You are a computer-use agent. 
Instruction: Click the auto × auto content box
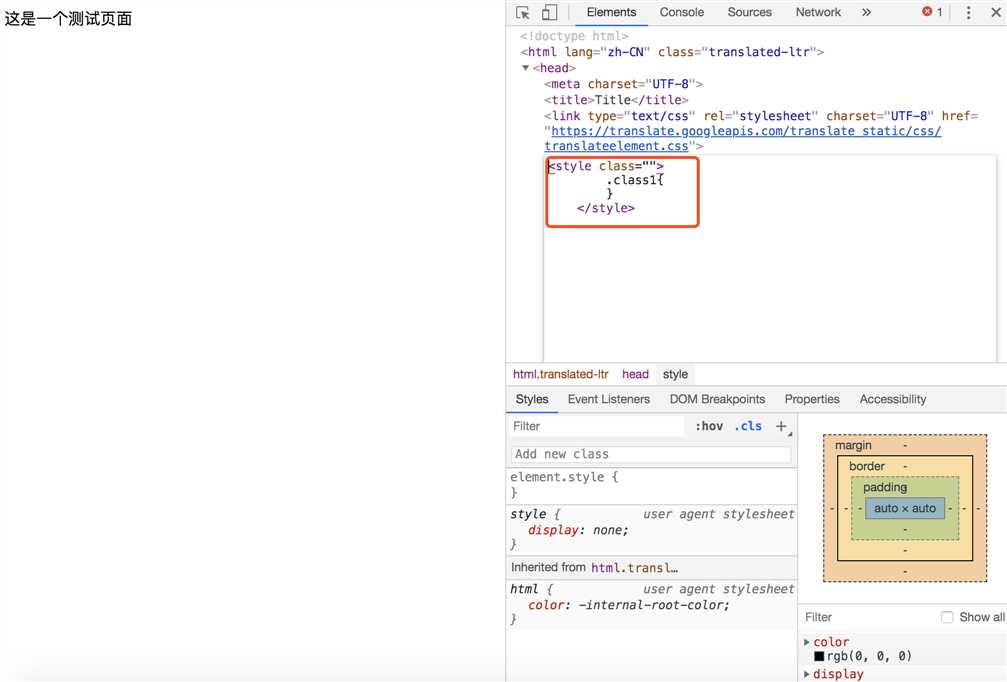905,509
